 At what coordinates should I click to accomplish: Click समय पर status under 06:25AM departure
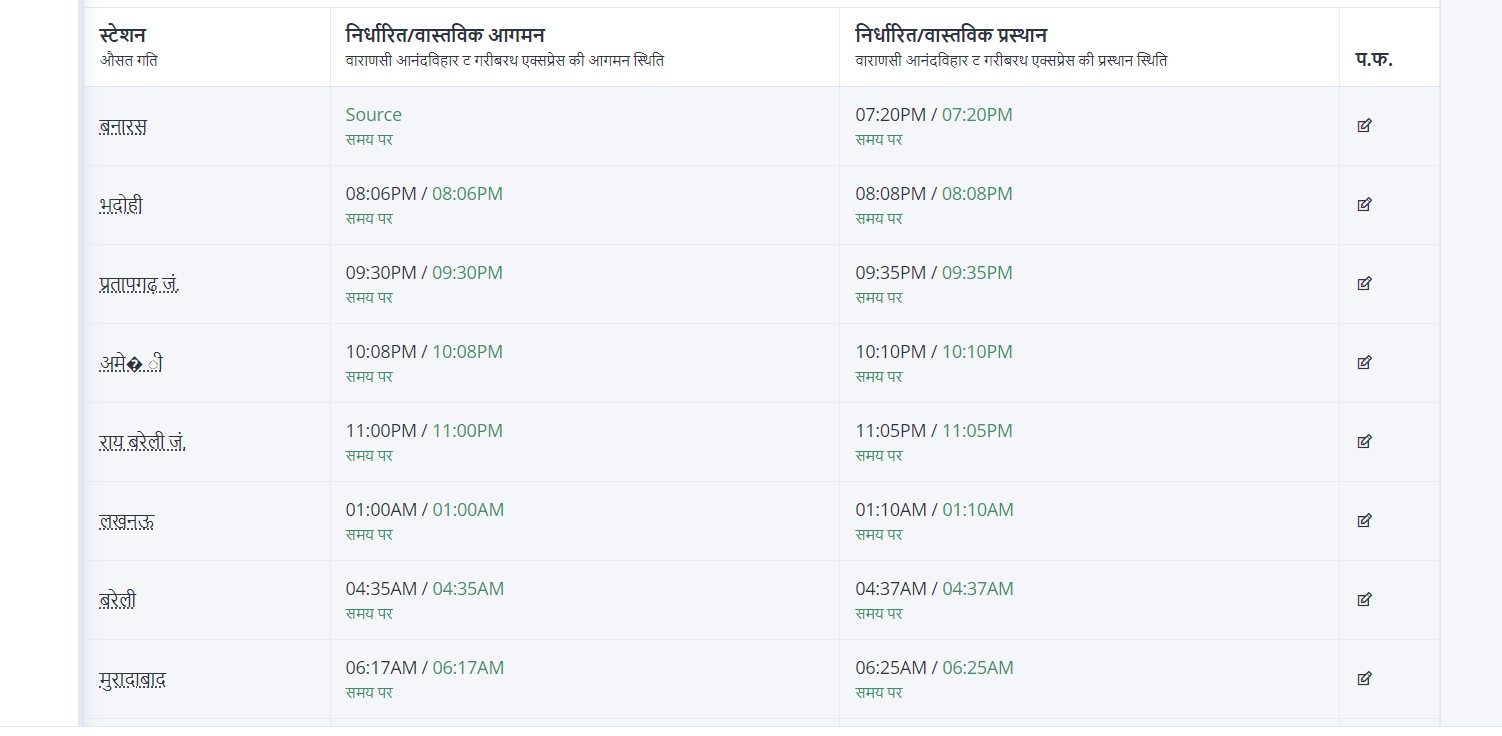pos(879,693)
